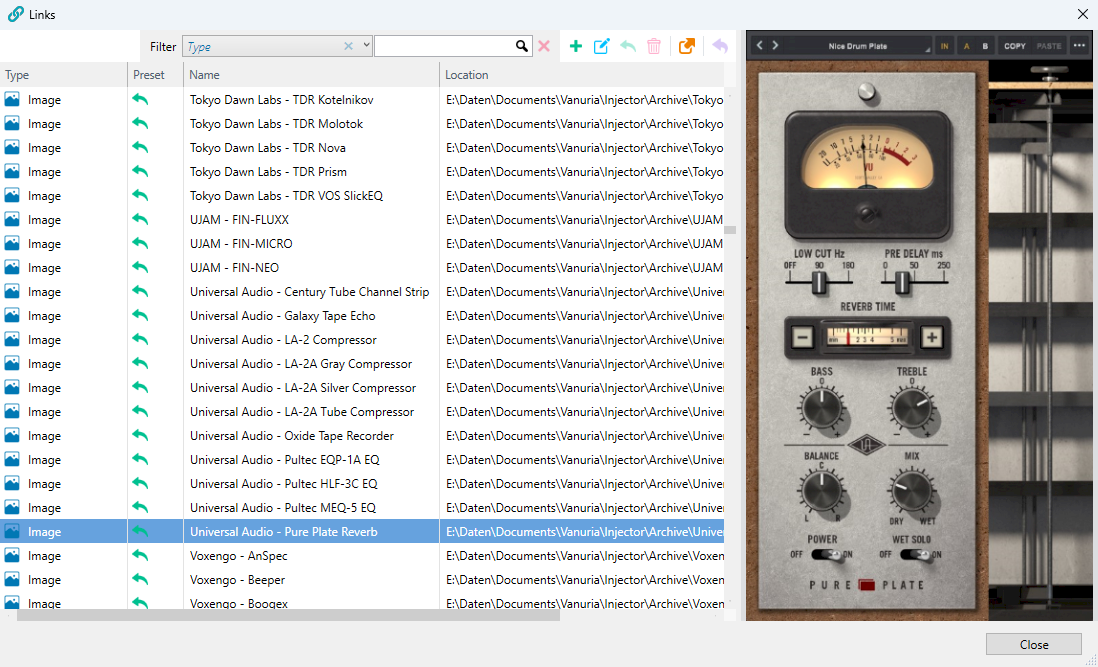
Task: Select Universal Audio - Pultec HLF-3C EQ
Action: pyautogui.click(x=284, y=484)
